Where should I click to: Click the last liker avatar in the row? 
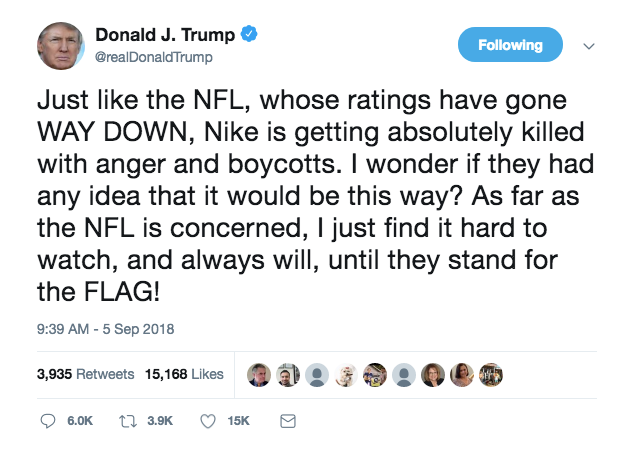[491, 374]
